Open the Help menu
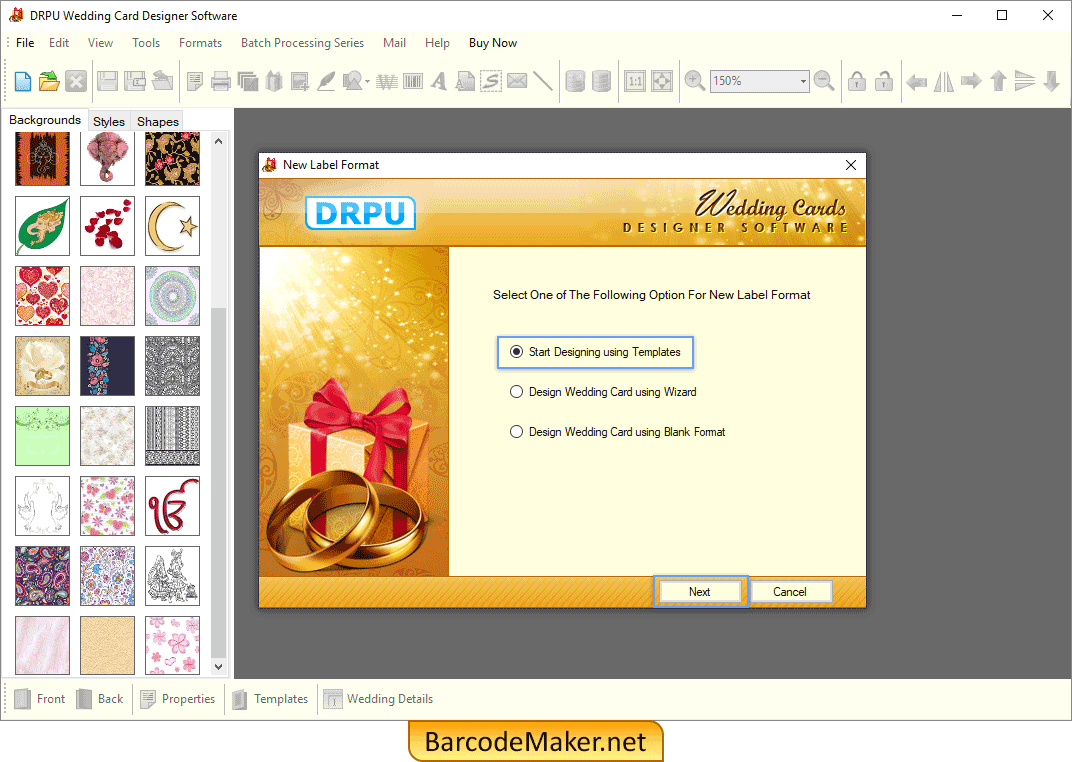This screenshot has height=762, width=1072. [437, 43]
